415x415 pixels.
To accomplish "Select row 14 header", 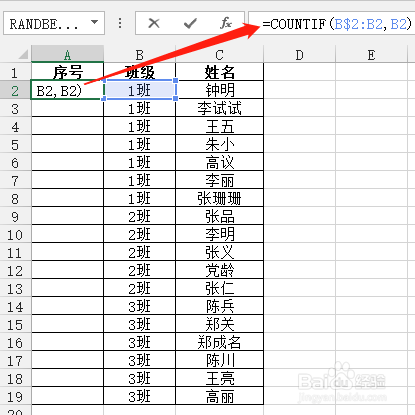I will (15, 306).
